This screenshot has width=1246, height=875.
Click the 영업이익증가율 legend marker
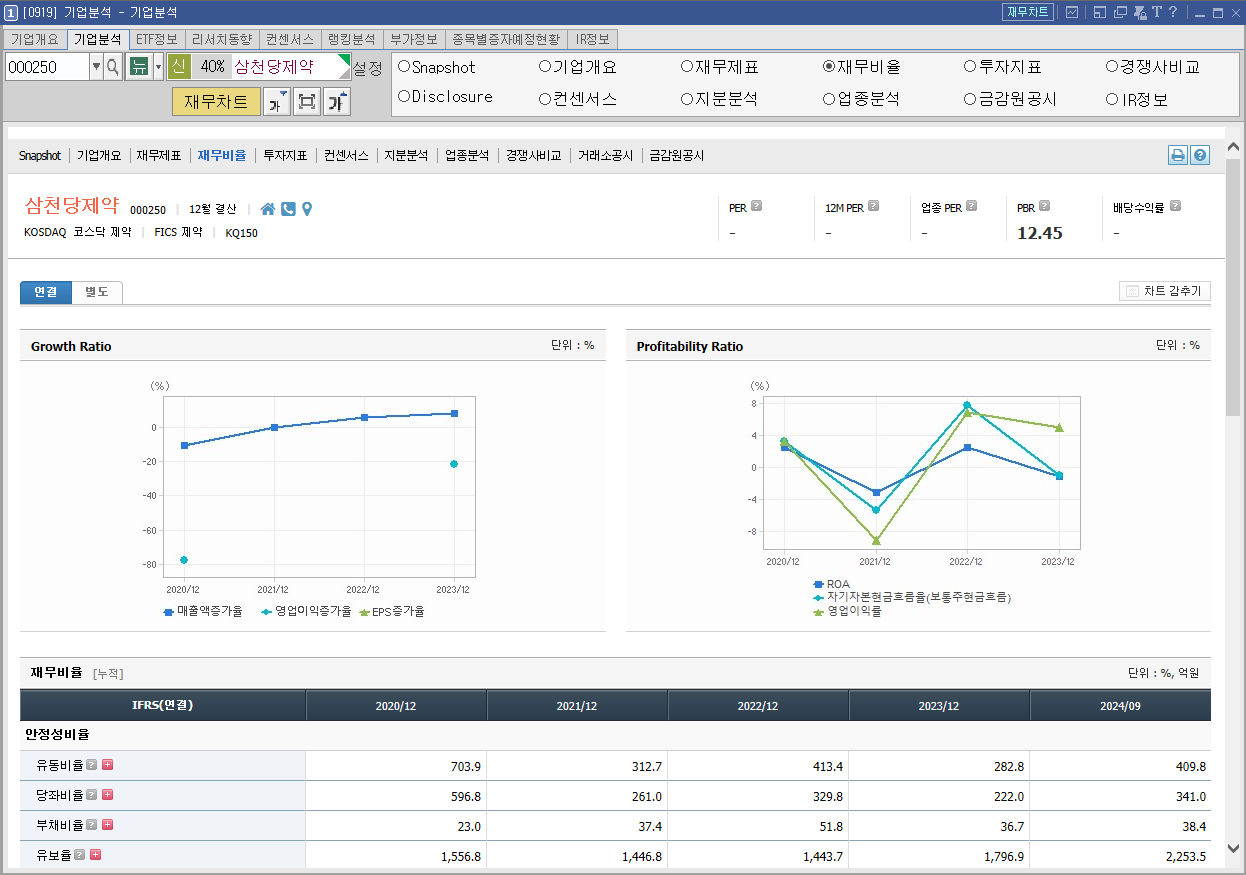tap(266, 611)
